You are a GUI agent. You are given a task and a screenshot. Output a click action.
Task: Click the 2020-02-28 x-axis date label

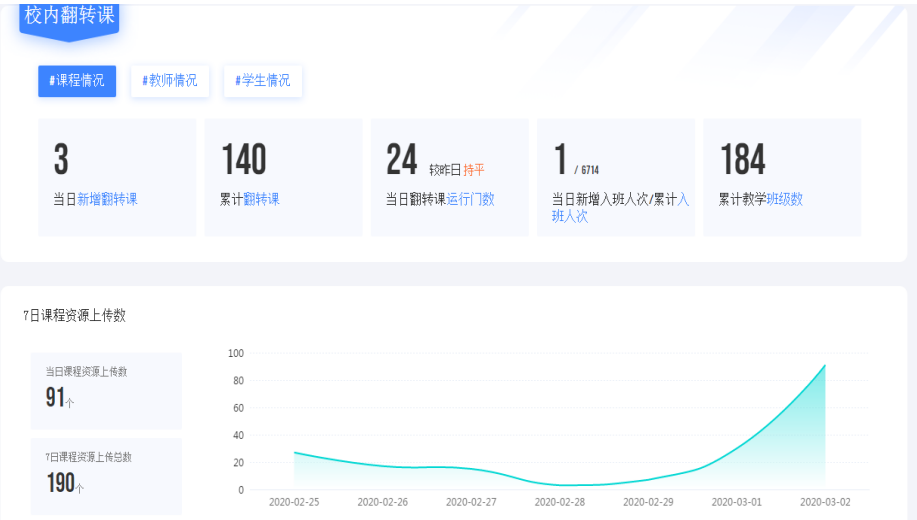tap(560, 502)
